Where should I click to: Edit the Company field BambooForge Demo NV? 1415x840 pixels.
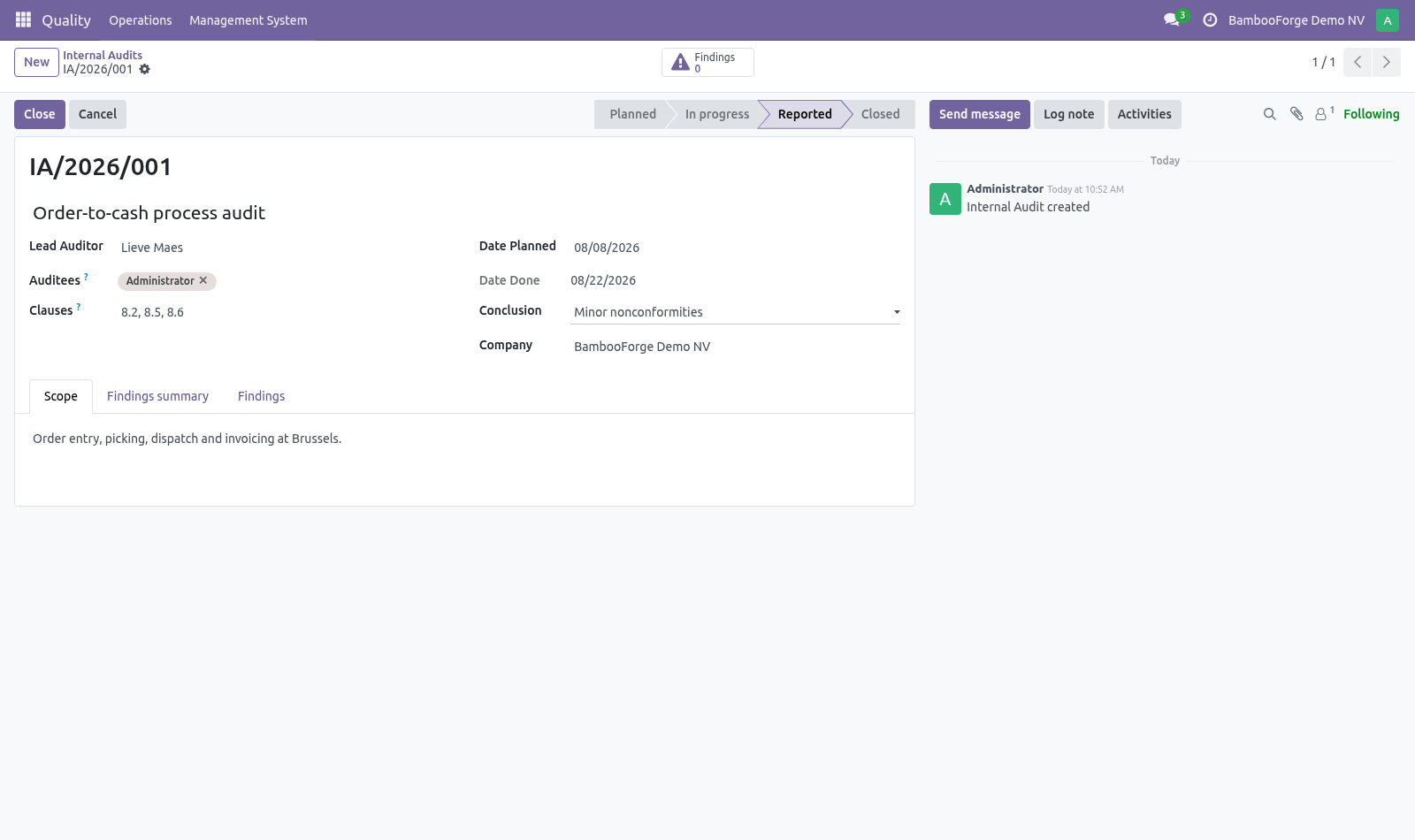[x=735, y=347]
